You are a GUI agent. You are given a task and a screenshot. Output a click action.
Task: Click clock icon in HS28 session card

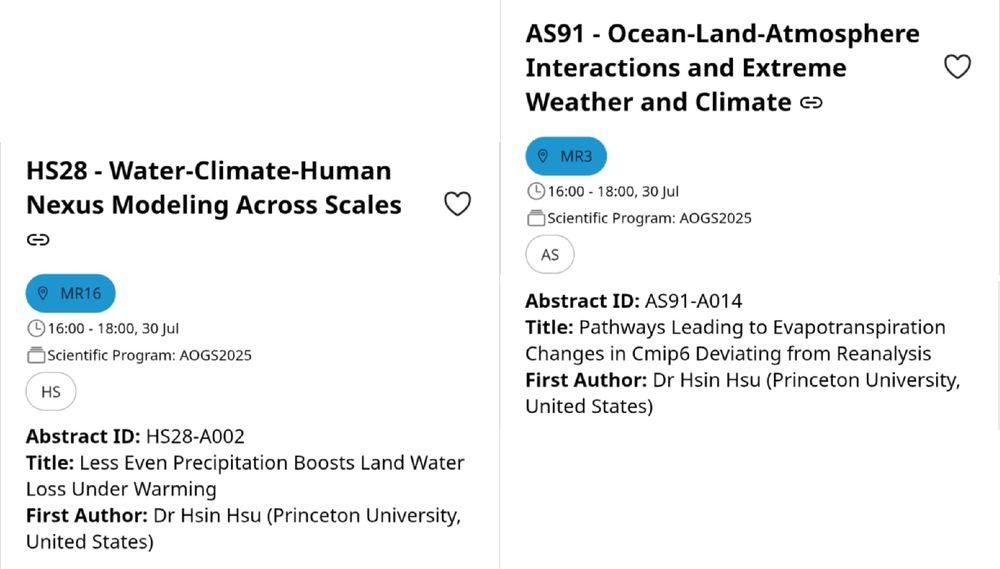36,329
